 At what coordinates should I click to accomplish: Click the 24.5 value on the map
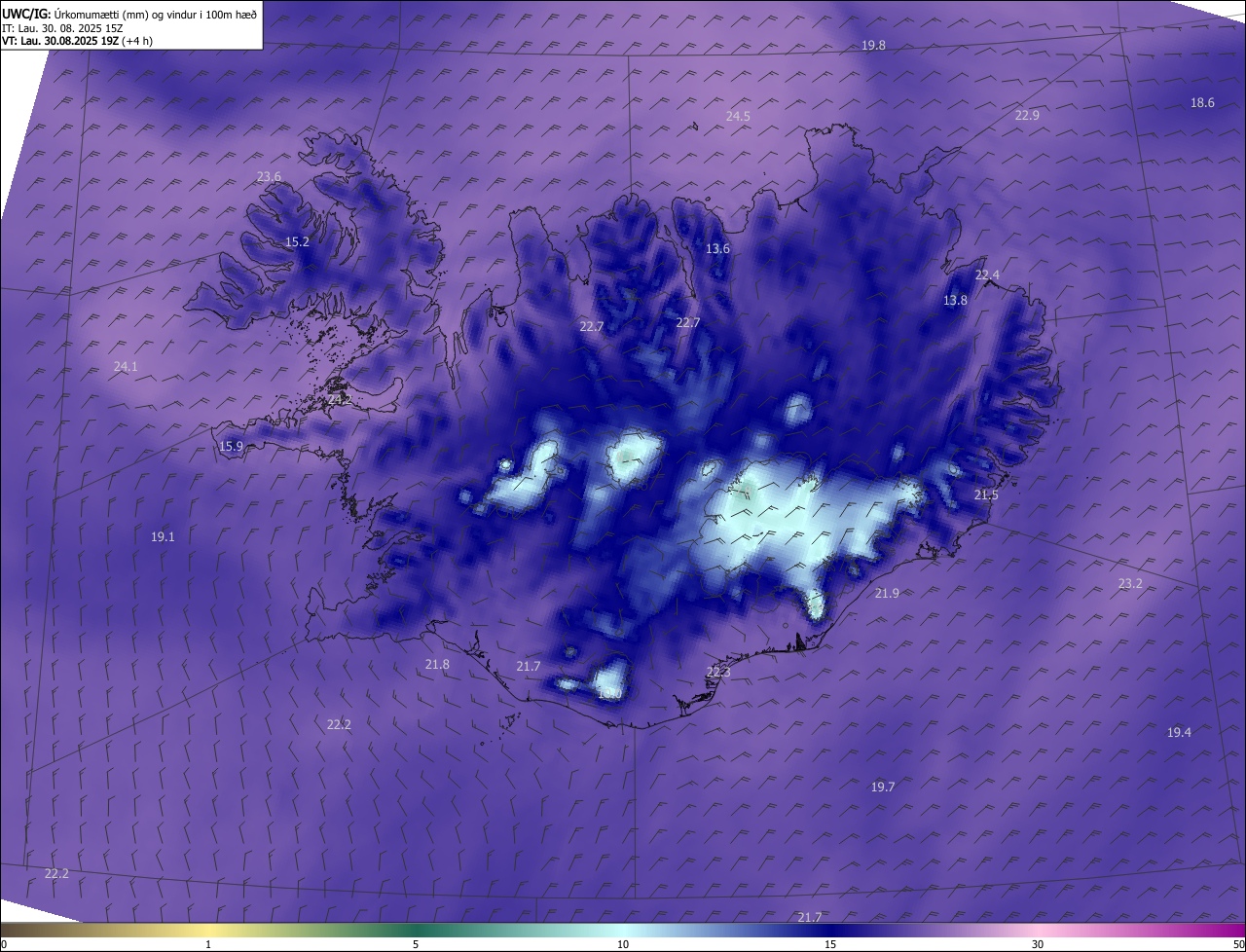(x=738, y=117)
